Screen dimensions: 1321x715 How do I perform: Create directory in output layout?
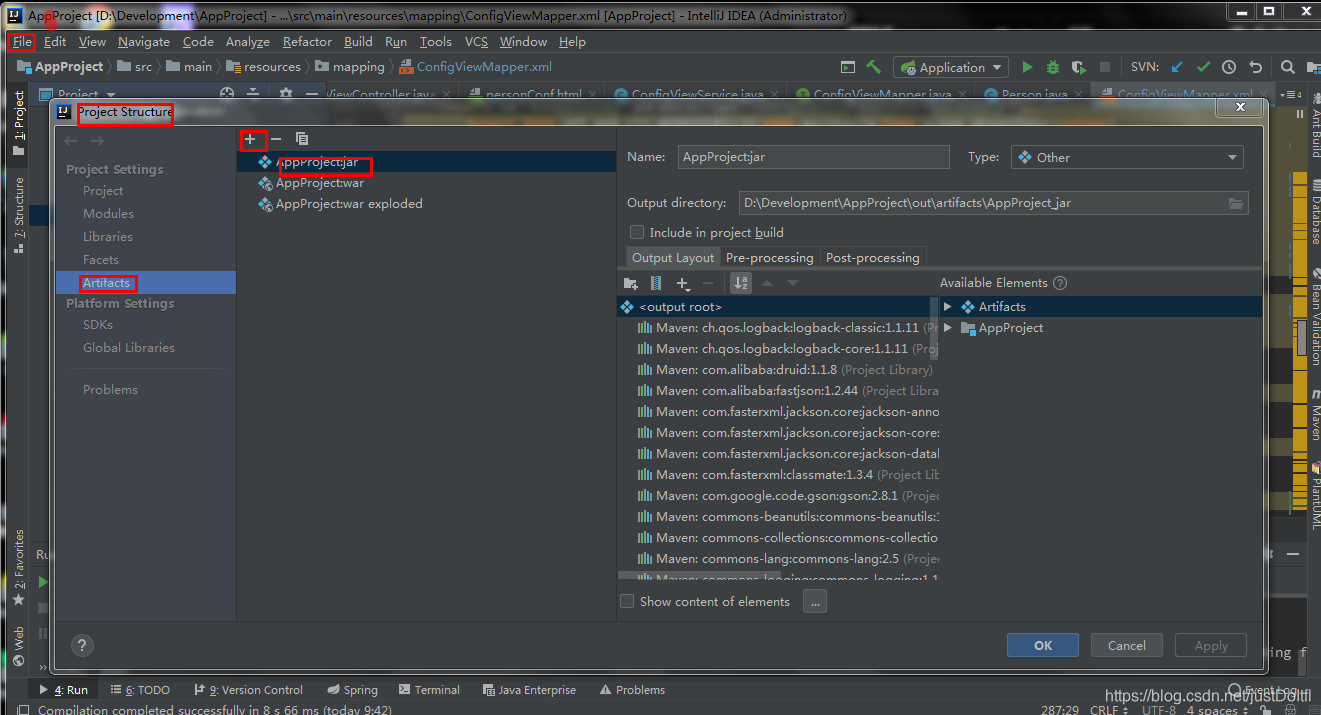[631, 284]
